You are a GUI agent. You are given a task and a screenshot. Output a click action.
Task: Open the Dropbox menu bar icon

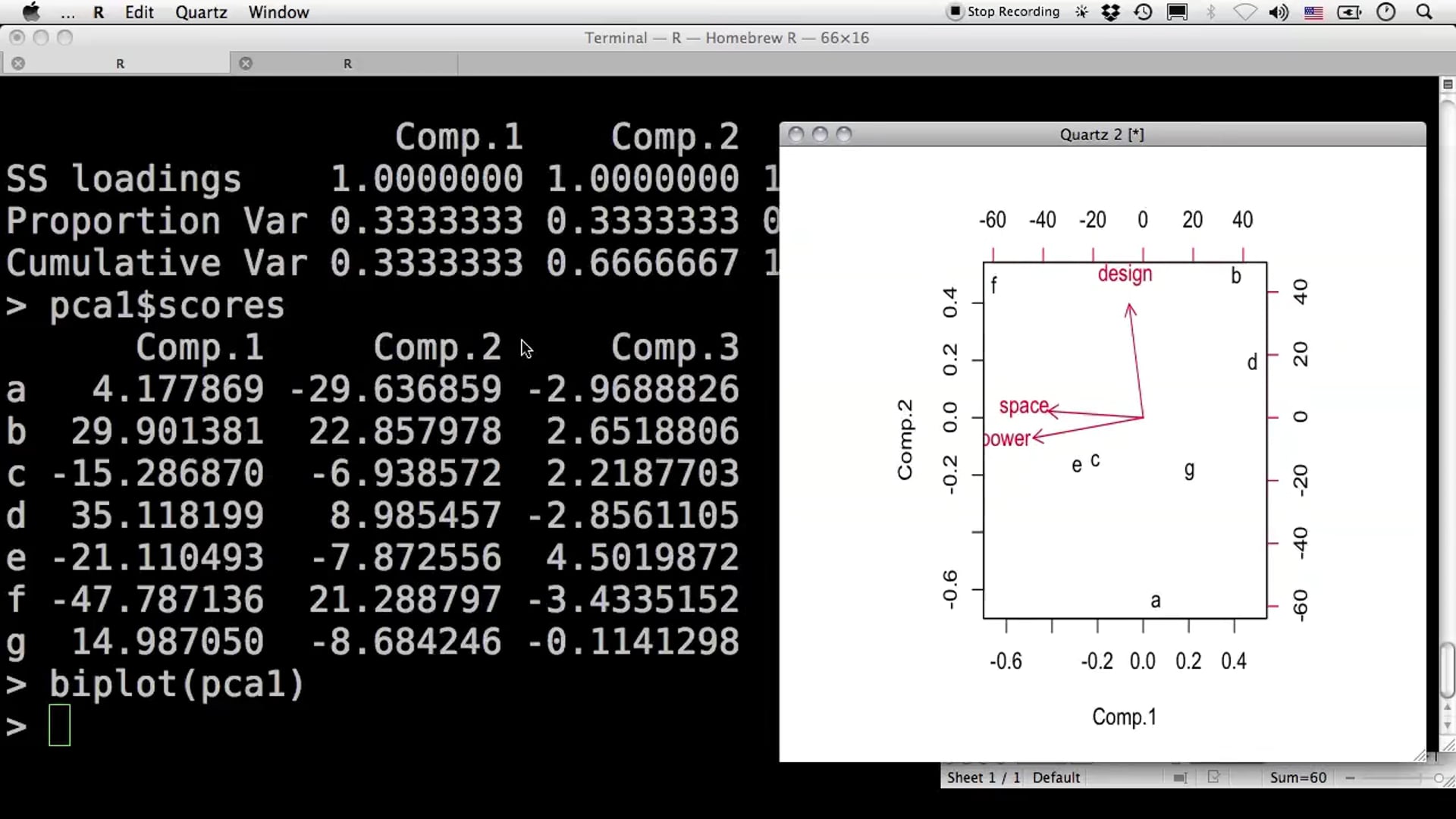pyautogui.click(x=1110, y=12)
